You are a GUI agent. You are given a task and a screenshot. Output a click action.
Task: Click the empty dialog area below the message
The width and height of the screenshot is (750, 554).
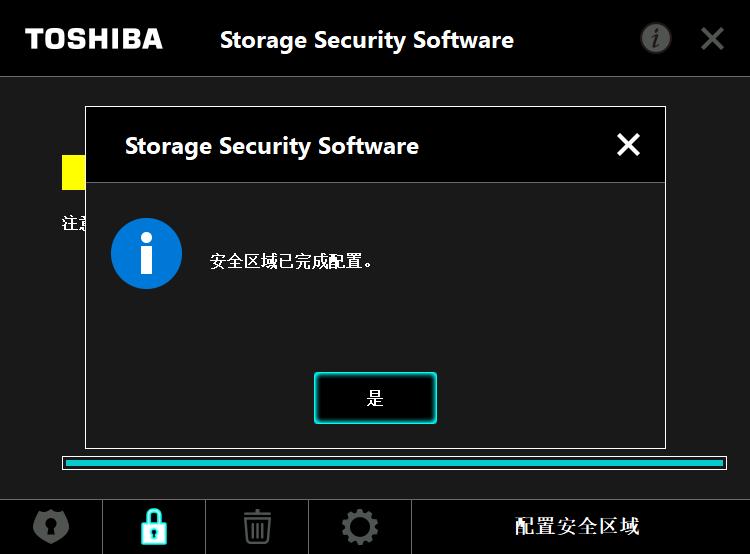click(375, 330)
